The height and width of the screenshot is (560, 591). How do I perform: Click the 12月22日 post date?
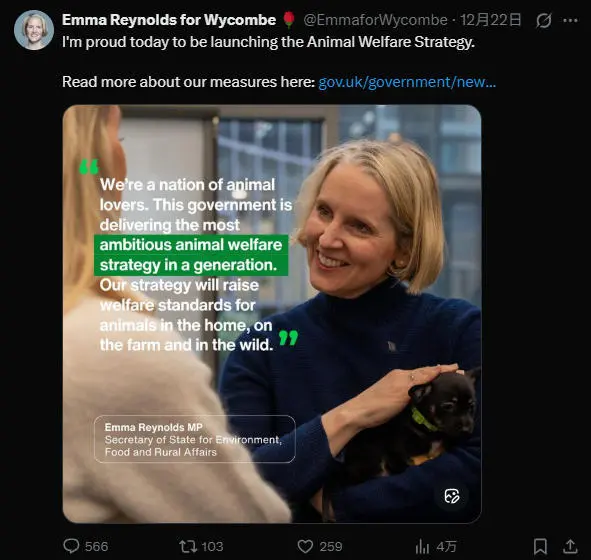click(491, 20)
